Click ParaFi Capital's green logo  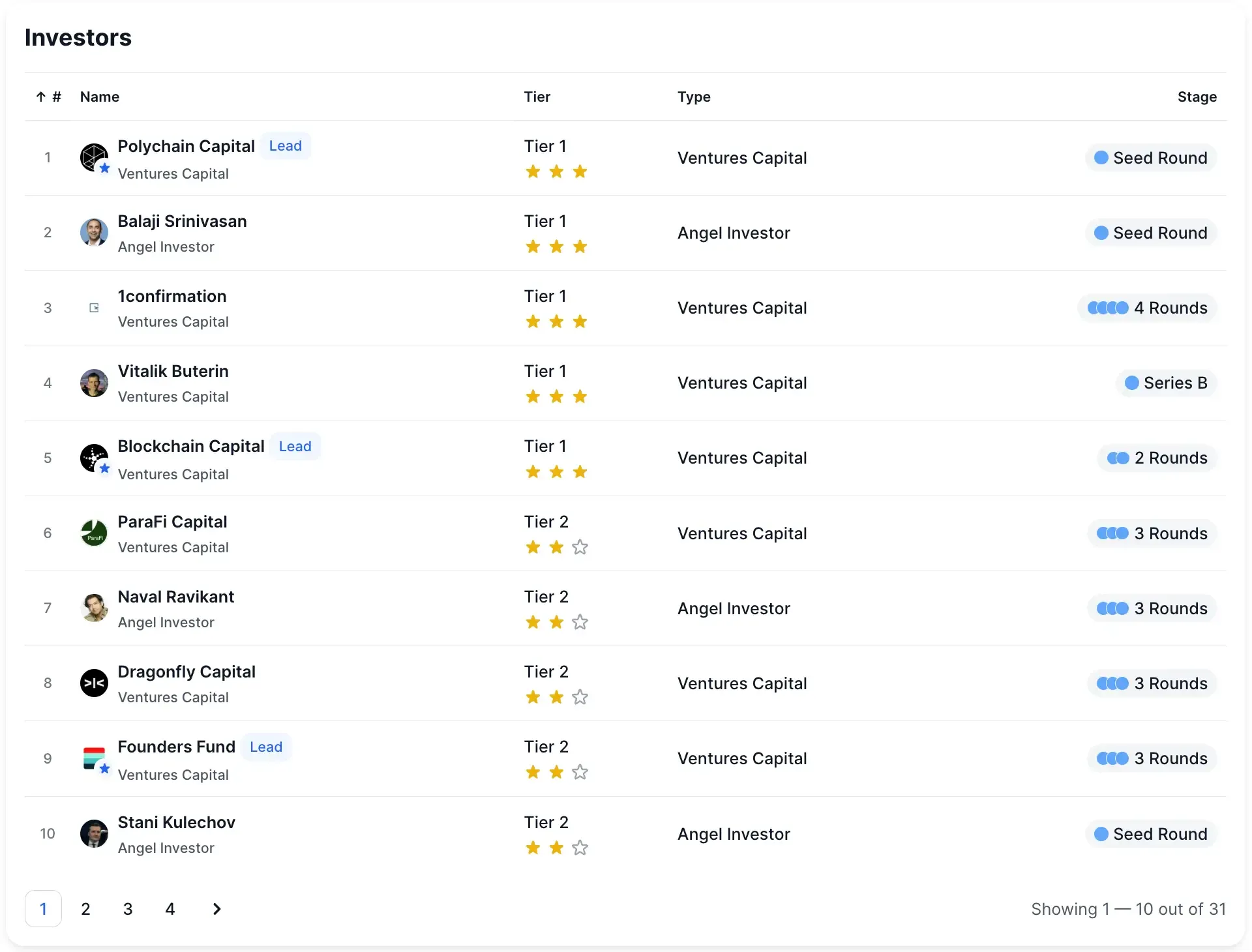(x=94, y=533)
